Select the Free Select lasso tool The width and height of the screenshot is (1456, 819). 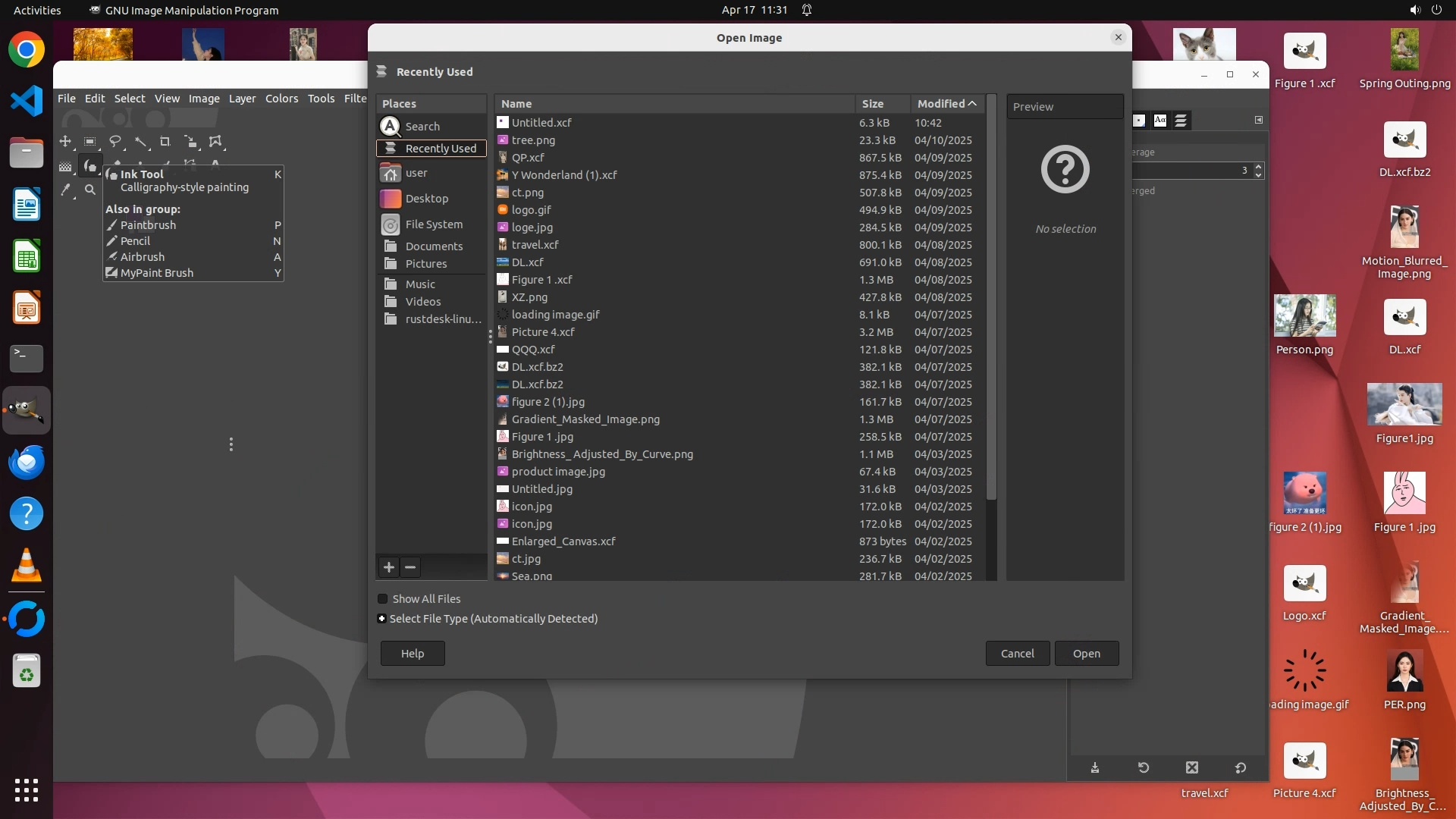click(115, 142)
